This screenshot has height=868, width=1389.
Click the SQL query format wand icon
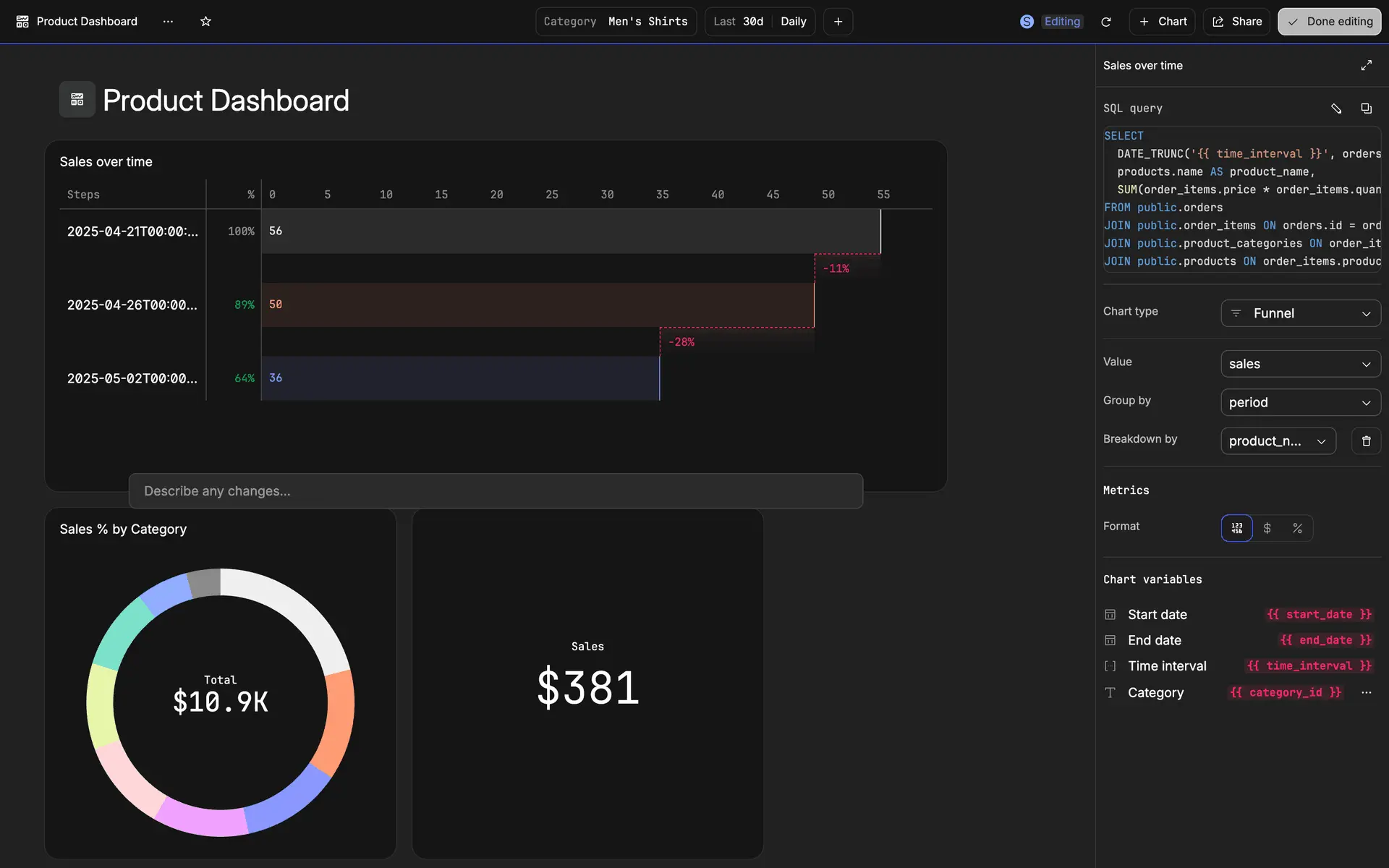(1335, 109)
